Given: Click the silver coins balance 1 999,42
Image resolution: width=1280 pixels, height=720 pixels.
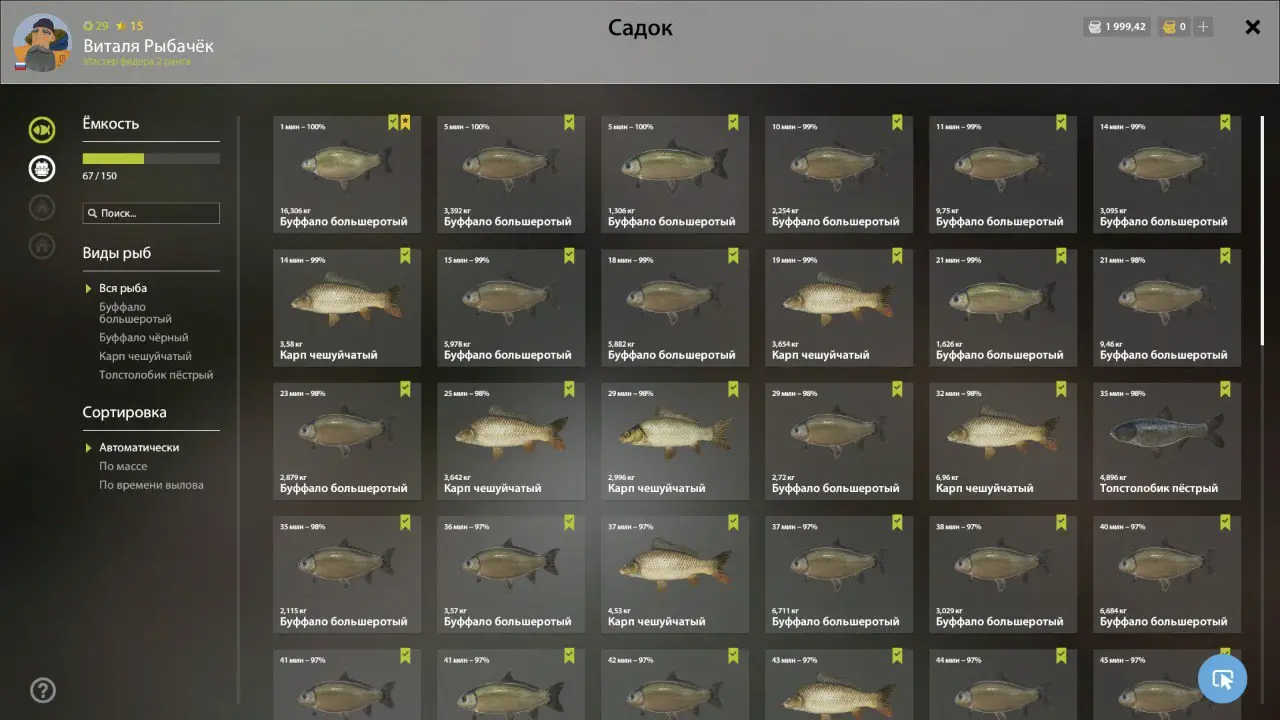Looking at the screenshot, I should click(x=1118, y=27).
